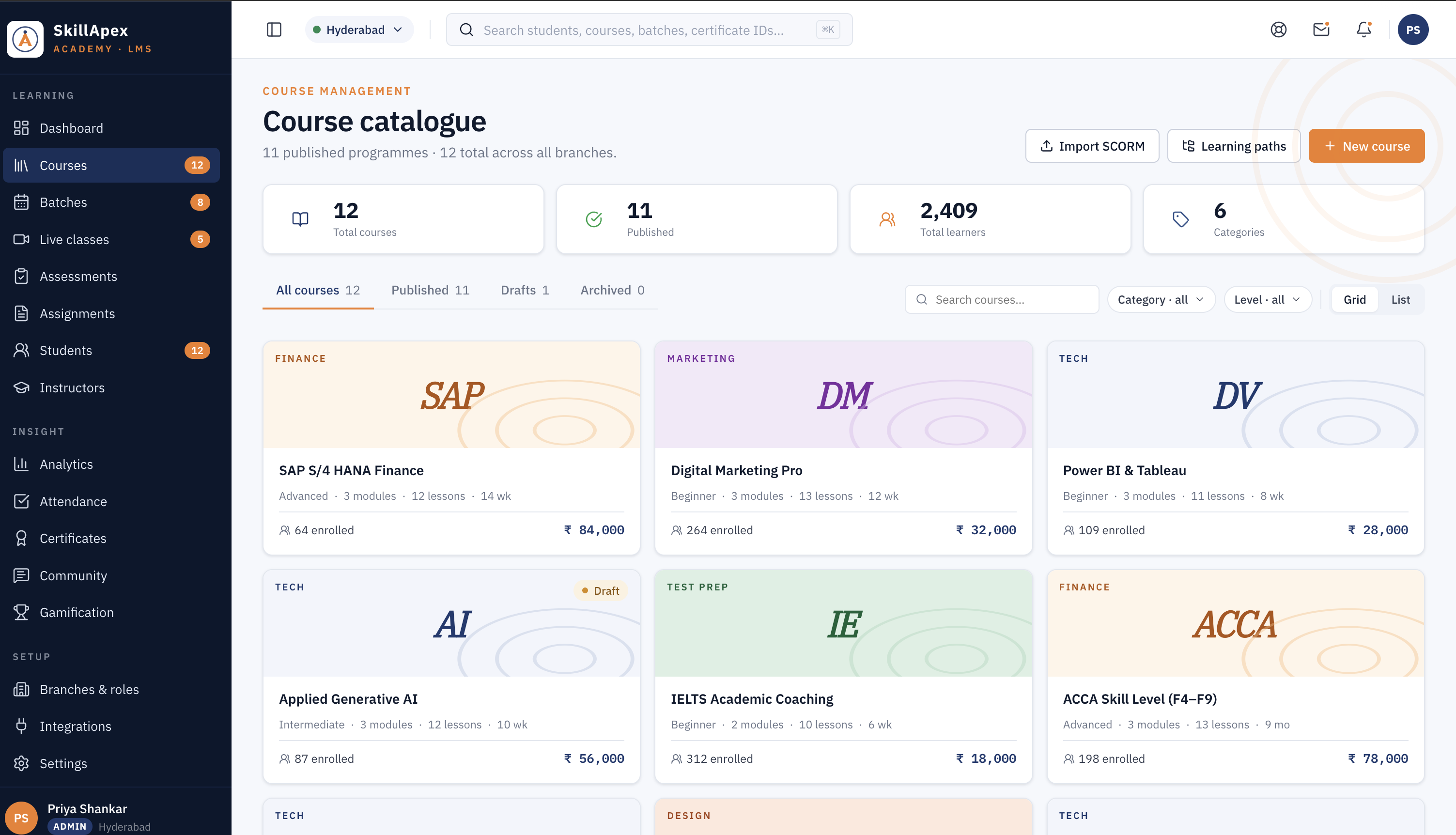
Task: Click the Batches calendar icon
Action: pyautogui.click(x=21, y=202)
